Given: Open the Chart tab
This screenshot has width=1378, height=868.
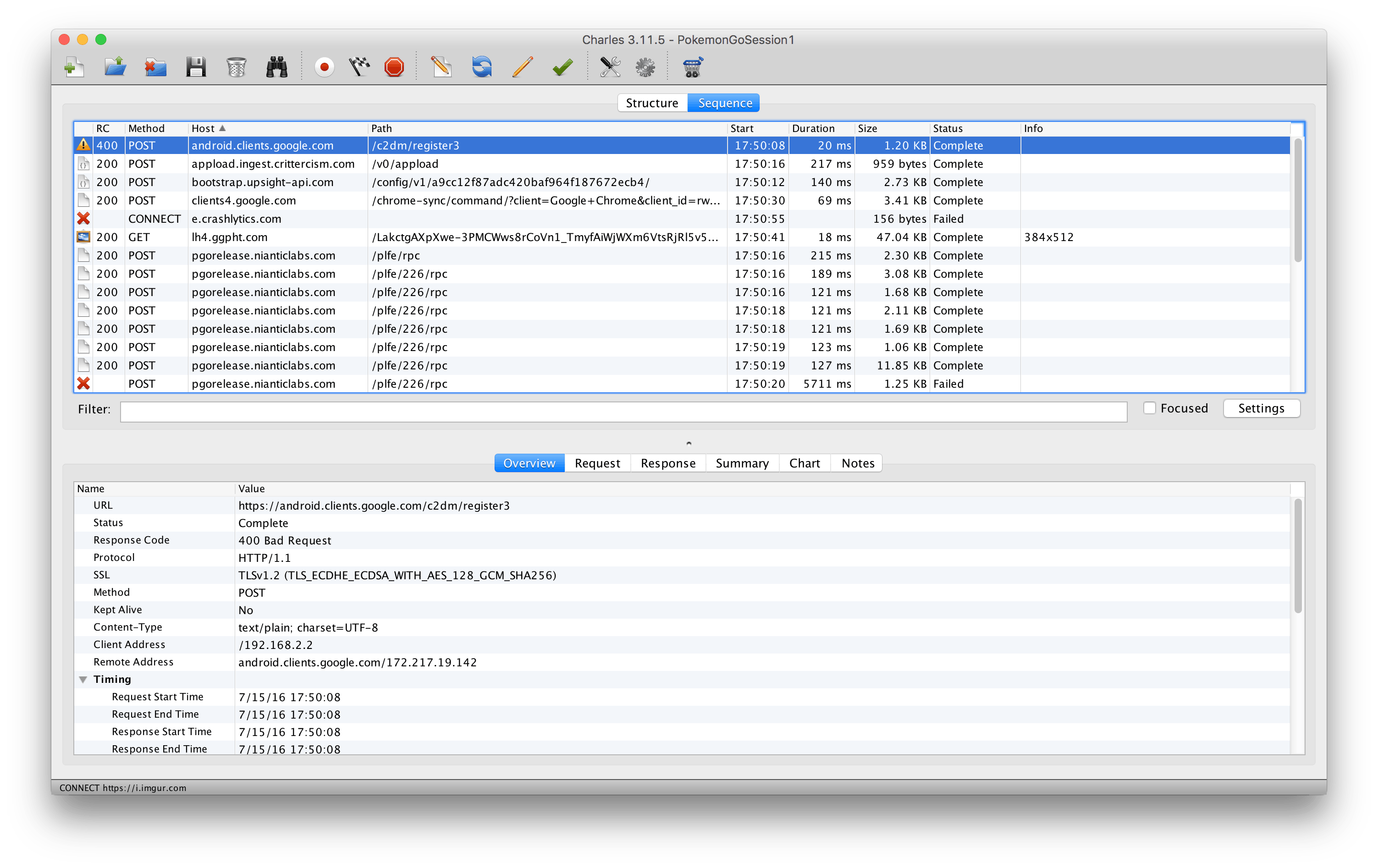Looking at the screenshot, I should [x=804, y=463].
